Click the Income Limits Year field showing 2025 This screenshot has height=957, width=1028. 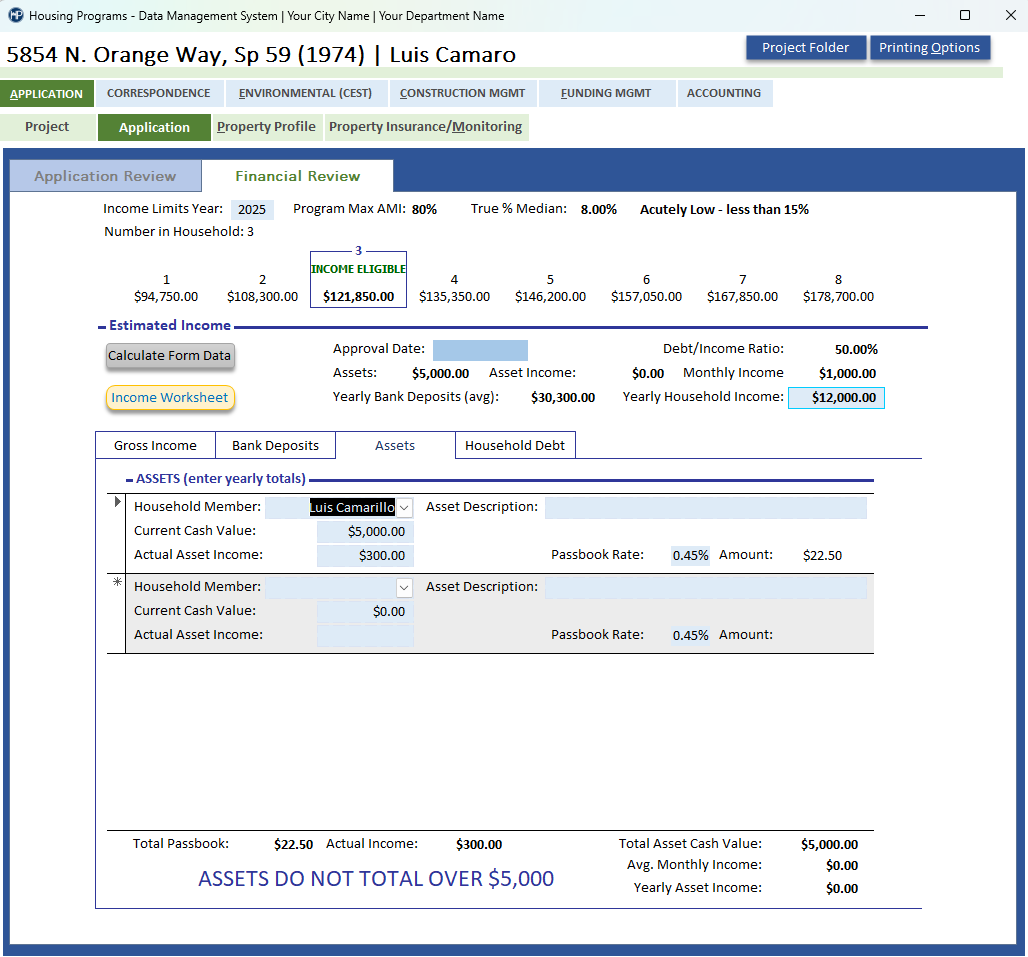tap(252, 209)
